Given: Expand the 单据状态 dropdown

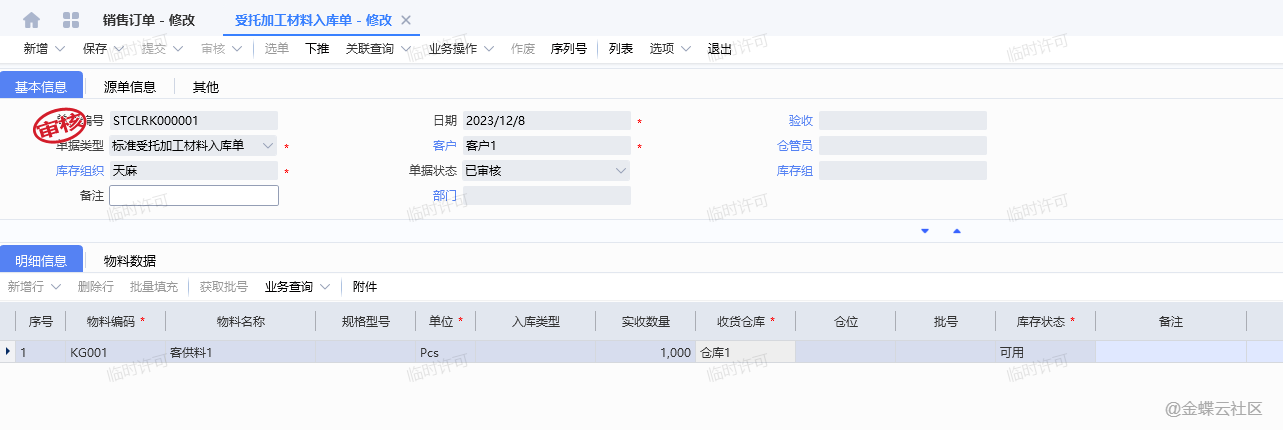Looking at the screenshot, I should click(621, 171).
